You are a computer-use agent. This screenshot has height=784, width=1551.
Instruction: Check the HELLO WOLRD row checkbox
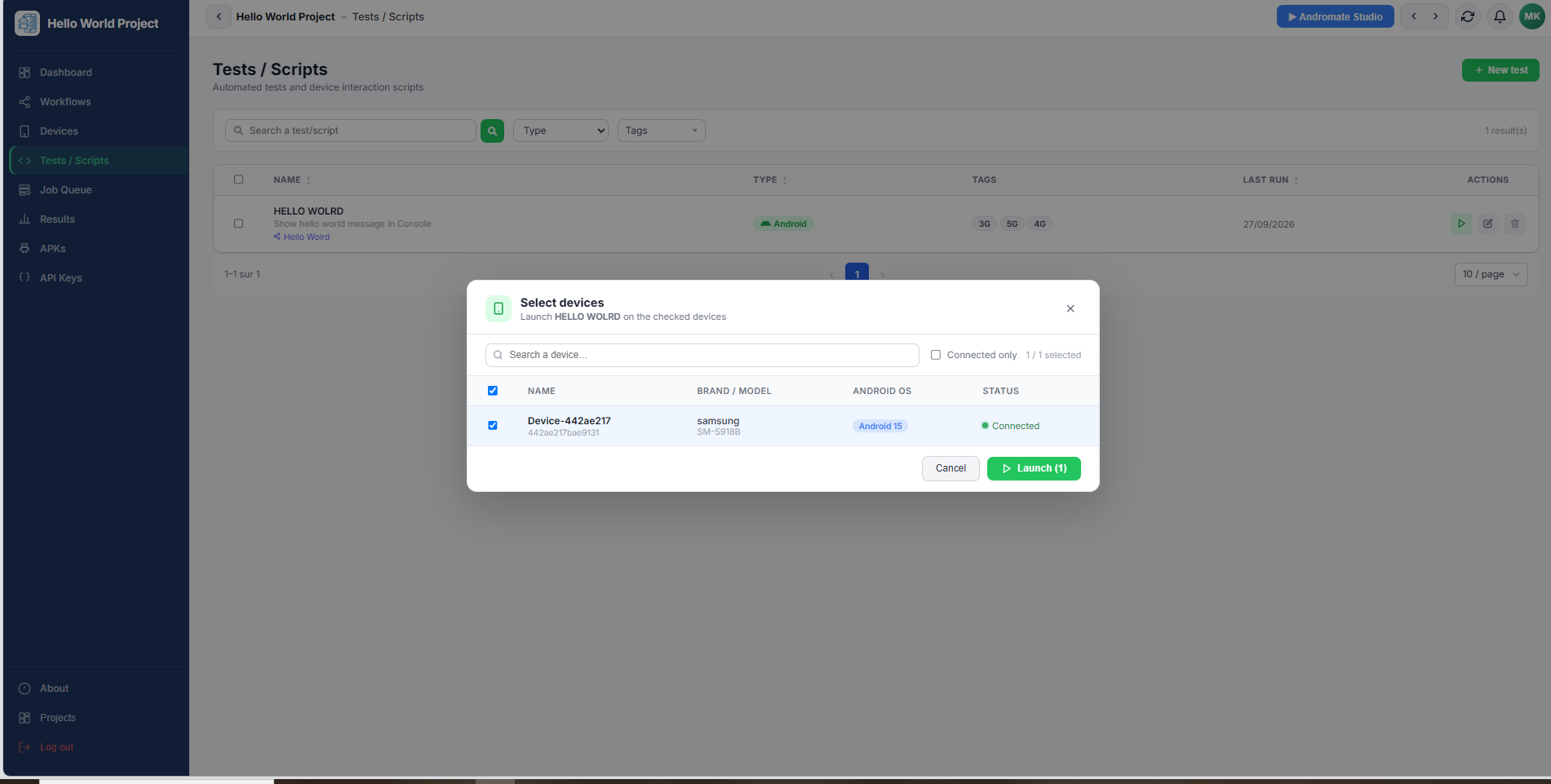(238, 224)
